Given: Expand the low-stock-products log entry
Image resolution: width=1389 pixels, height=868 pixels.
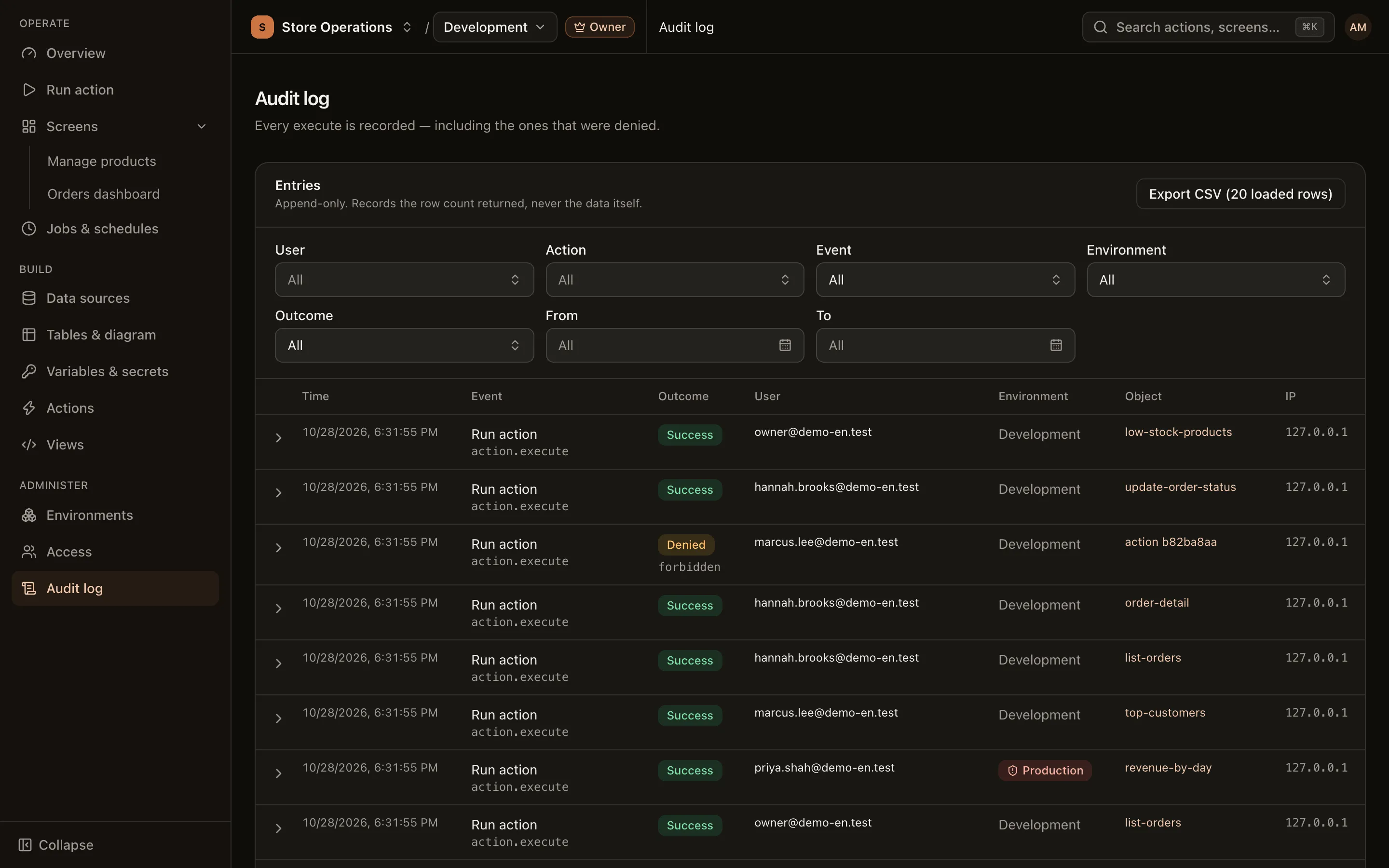Looking at the screenshot, I should click(x=278, y=438).
